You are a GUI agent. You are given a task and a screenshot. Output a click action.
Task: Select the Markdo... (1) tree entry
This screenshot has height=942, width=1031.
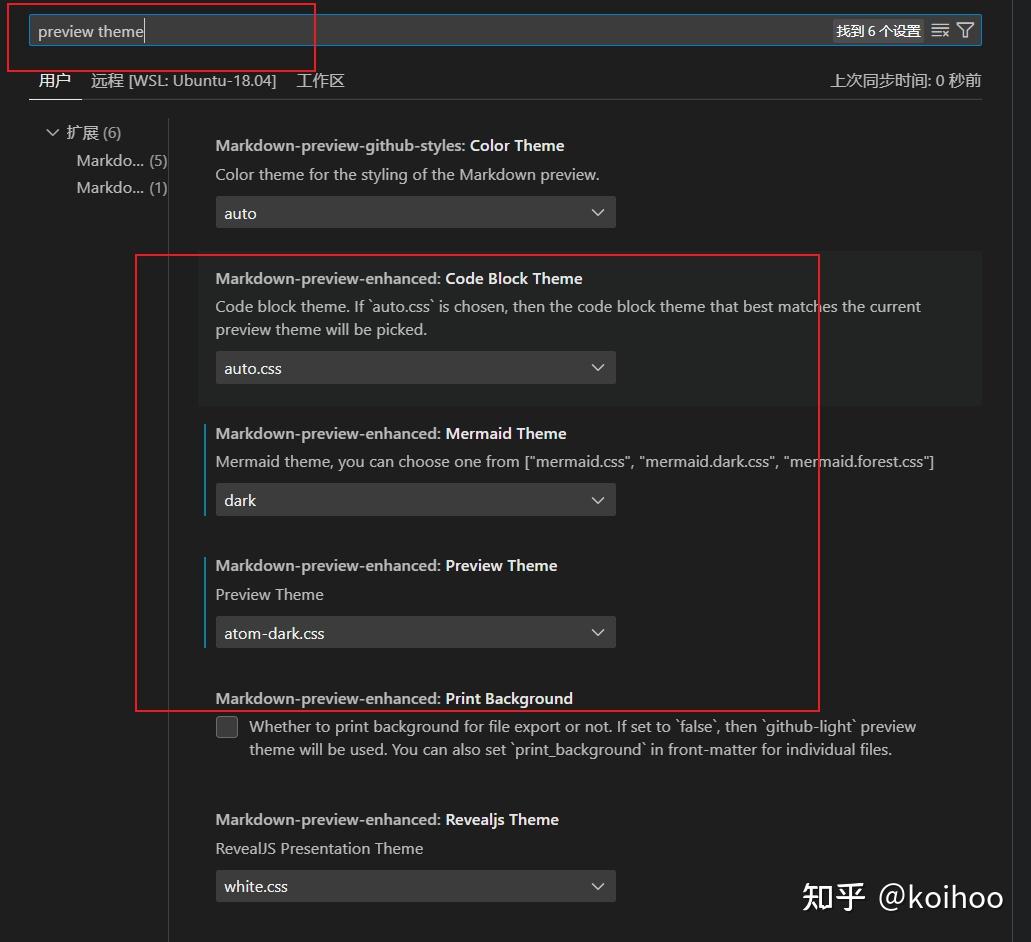pyautogui.click(x=122, y=188)
